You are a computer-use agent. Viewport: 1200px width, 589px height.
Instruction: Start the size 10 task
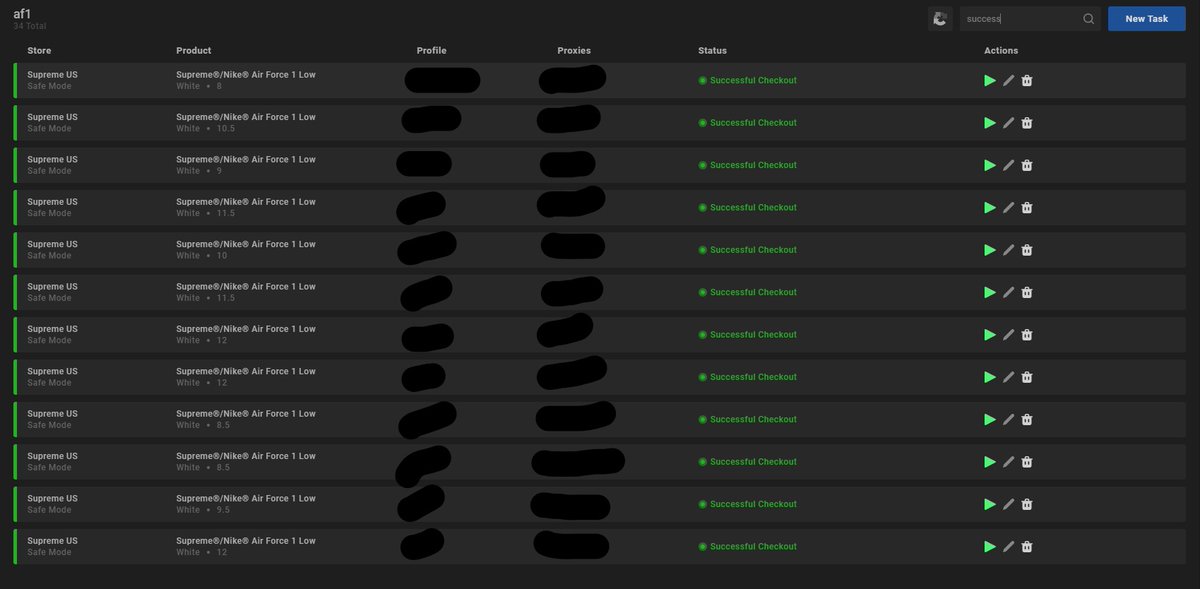pos(989,250)
